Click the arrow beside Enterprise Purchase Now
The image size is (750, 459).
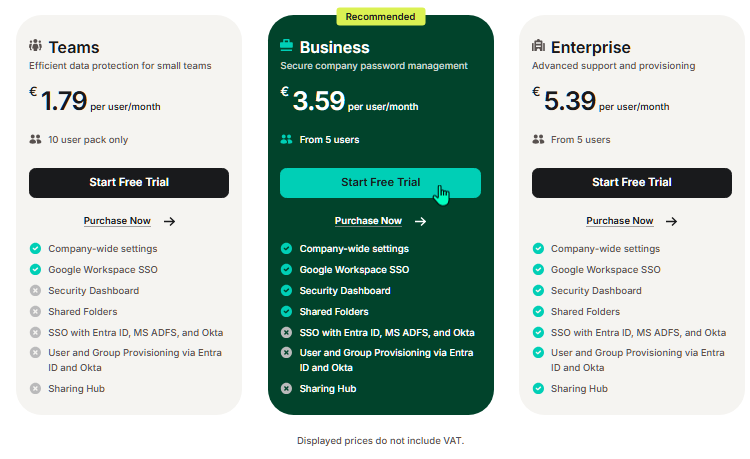click(x=672, y=221)
